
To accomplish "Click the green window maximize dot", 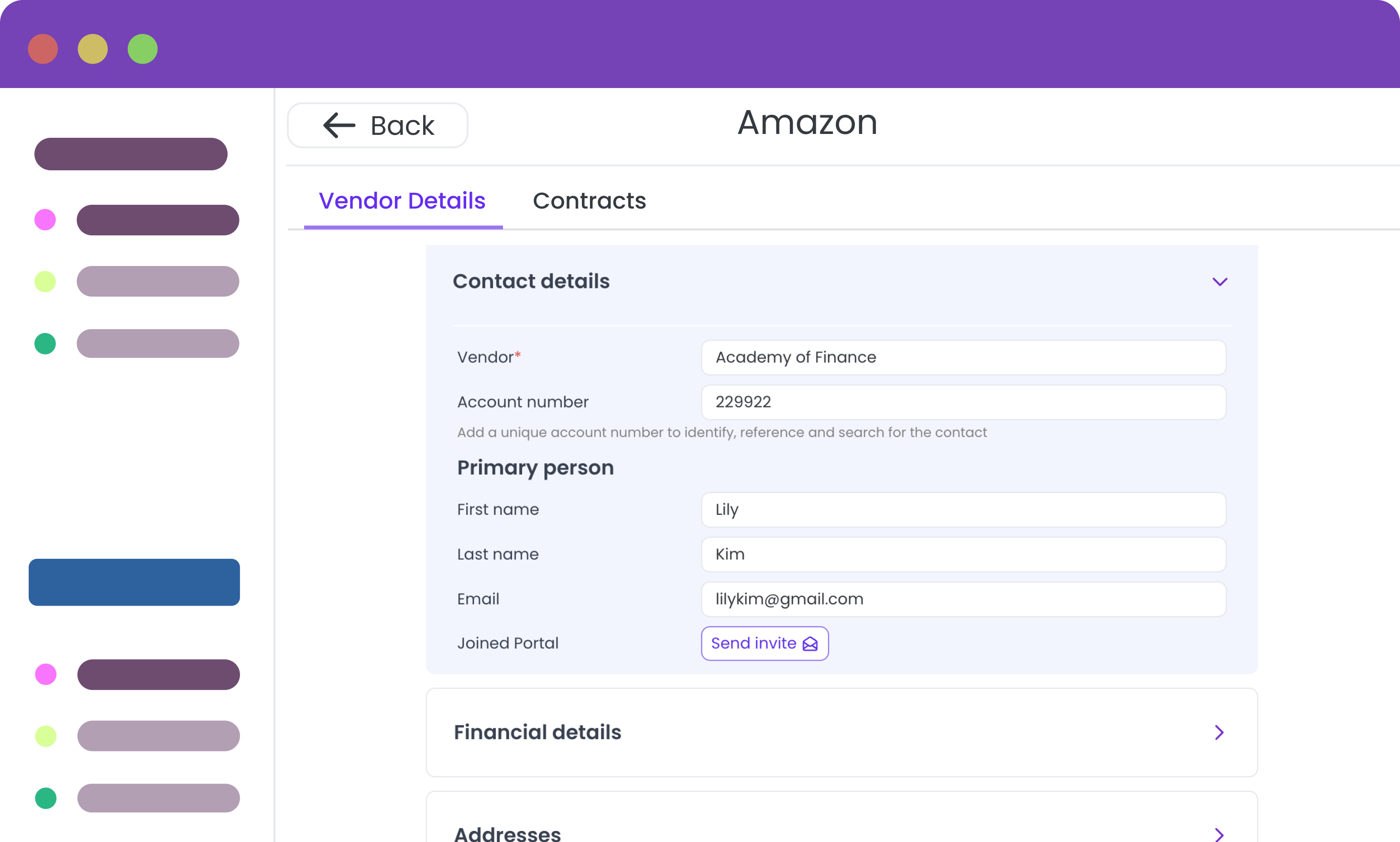I will [142, 49].
